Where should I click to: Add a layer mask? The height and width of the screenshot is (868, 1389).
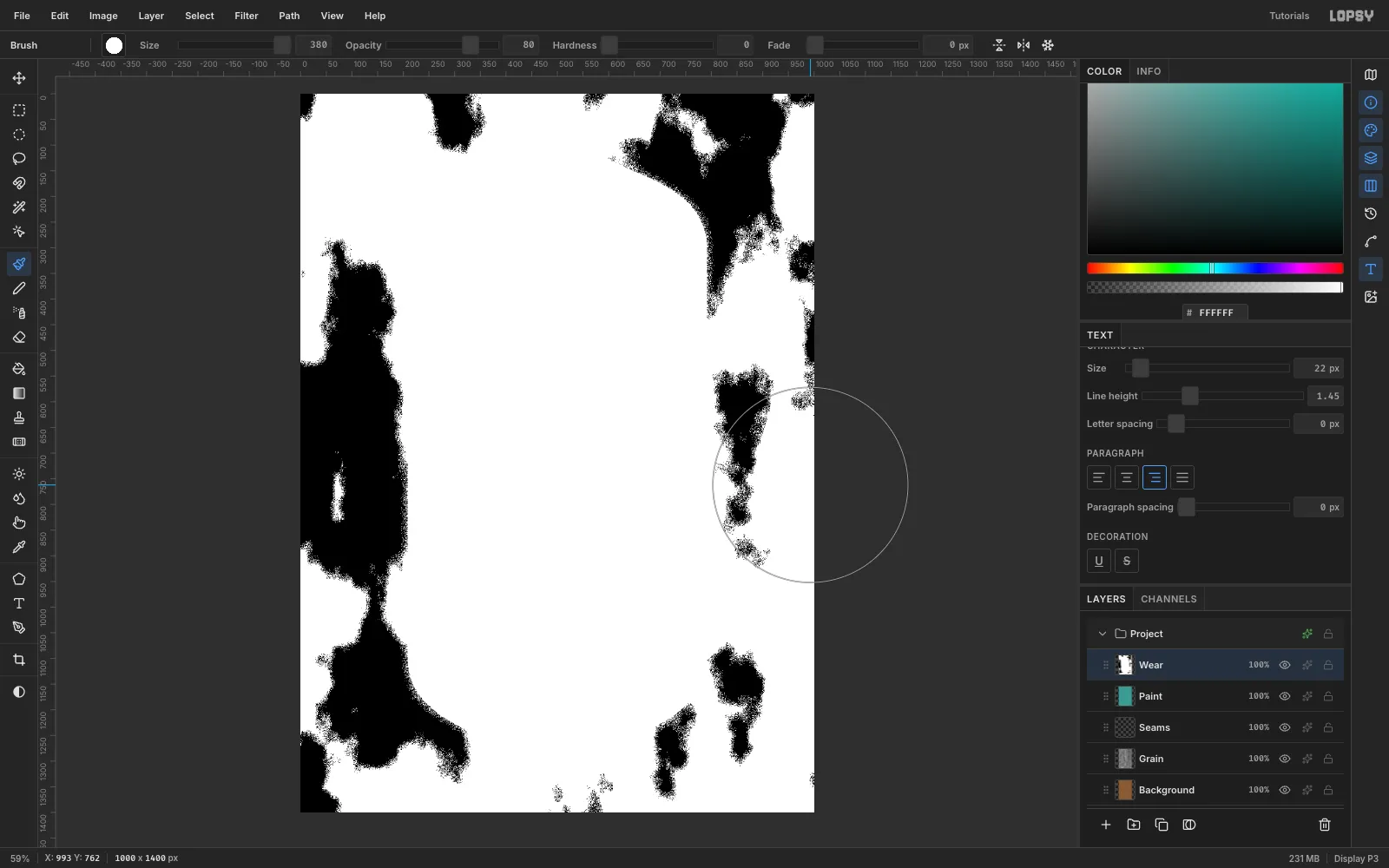pos(1189,825)
